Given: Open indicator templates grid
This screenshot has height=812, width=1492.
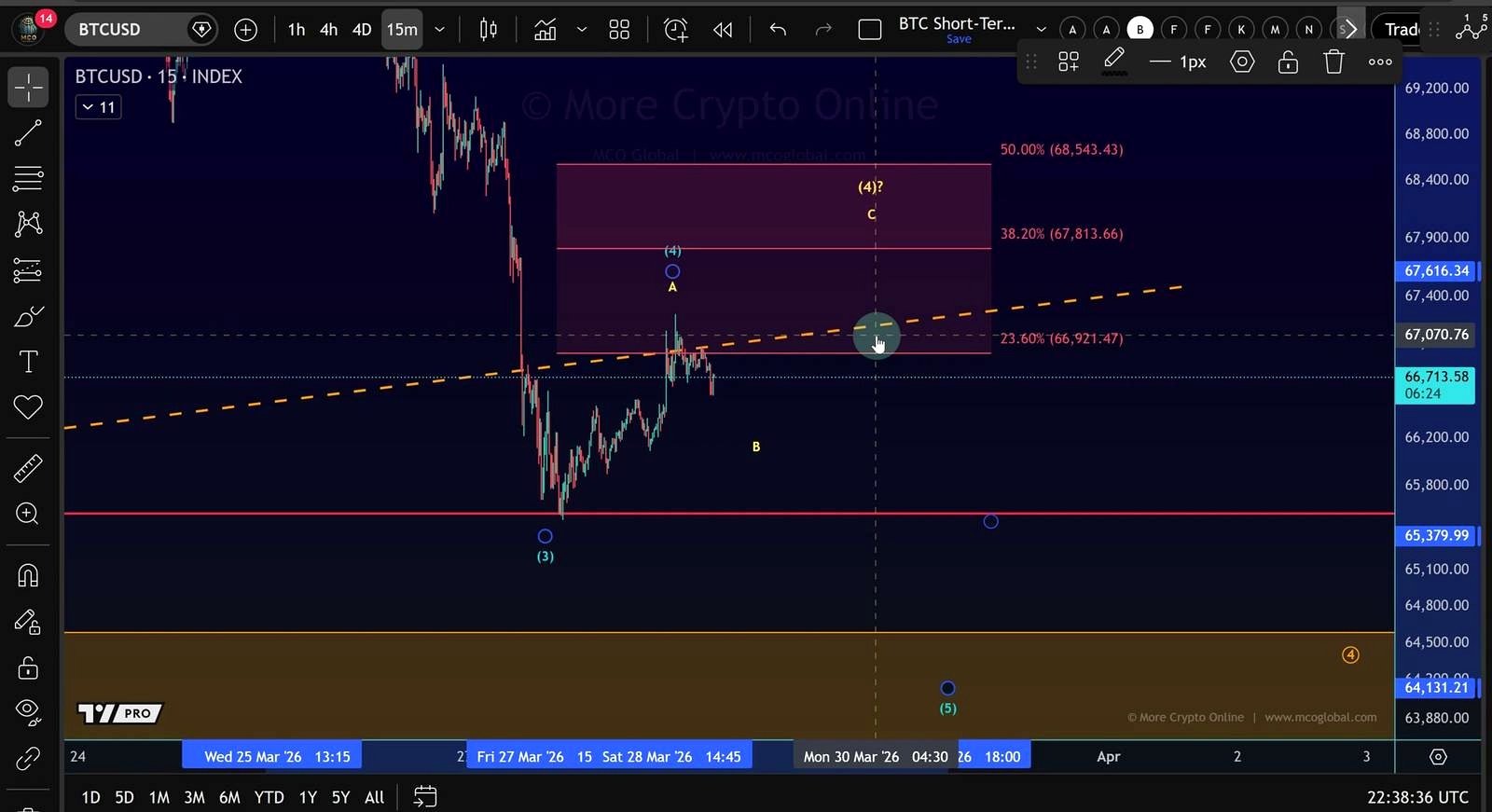Looking at the screenshot, I should coord(619,30).
